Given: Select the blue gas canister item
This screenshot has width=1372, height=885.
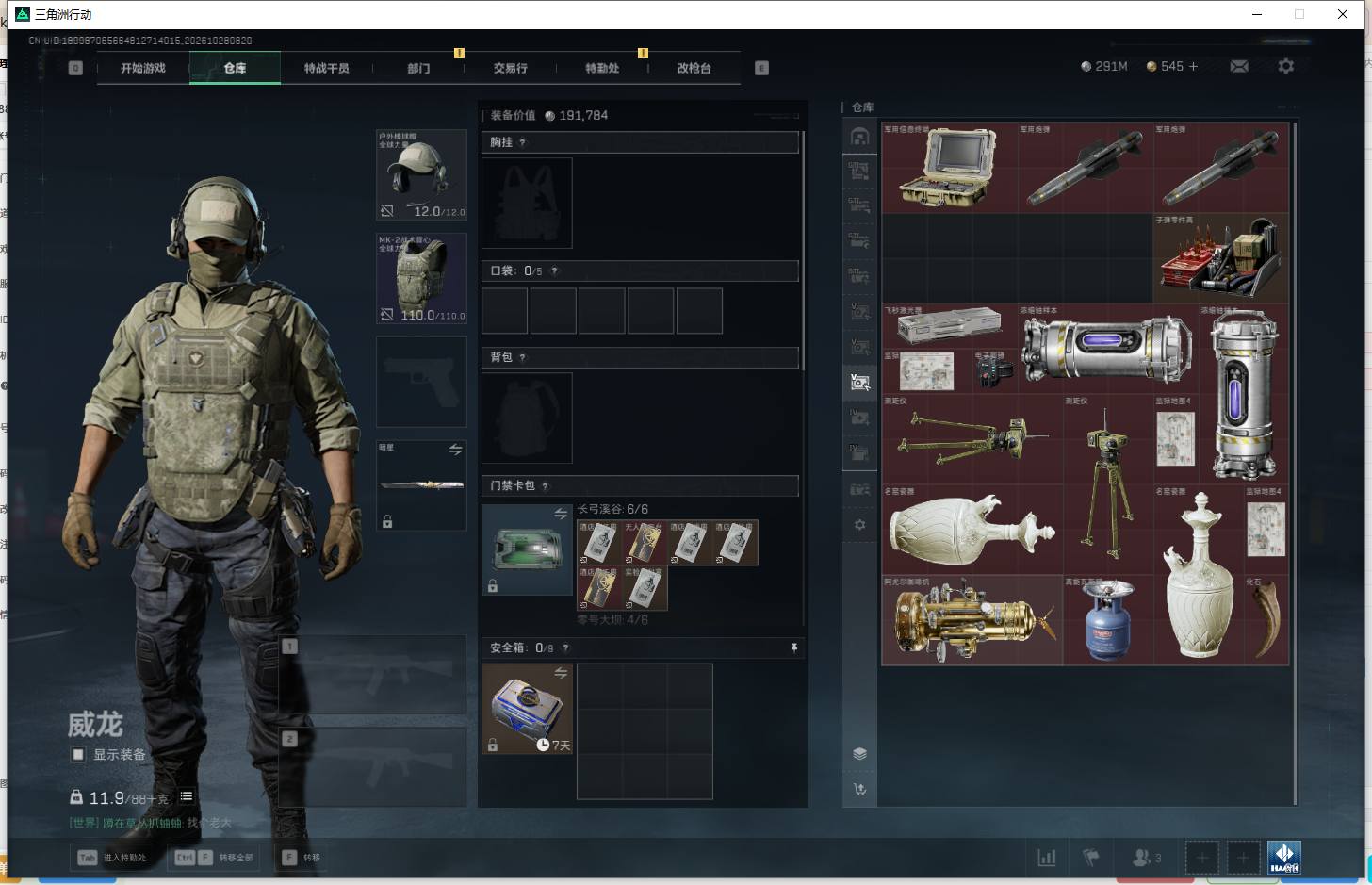Looking at the screenshot, I should click(1107, 620).
